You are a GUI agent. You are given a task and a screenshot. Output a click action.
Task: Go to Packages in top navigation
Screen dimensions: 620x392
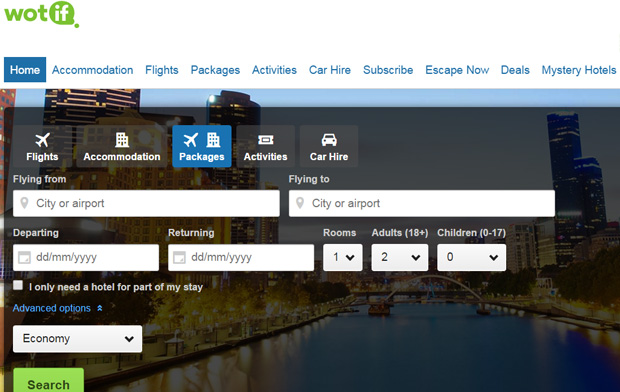coord(215,70)
